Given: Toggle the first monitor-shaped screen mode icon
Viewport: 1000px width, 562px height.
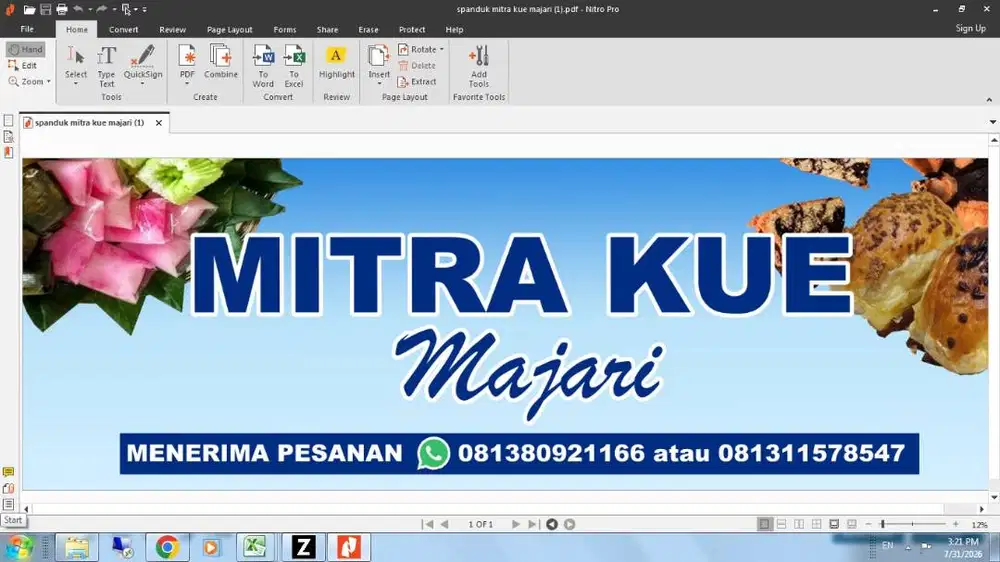Looking at the screenshot, I should click(834, 524).
